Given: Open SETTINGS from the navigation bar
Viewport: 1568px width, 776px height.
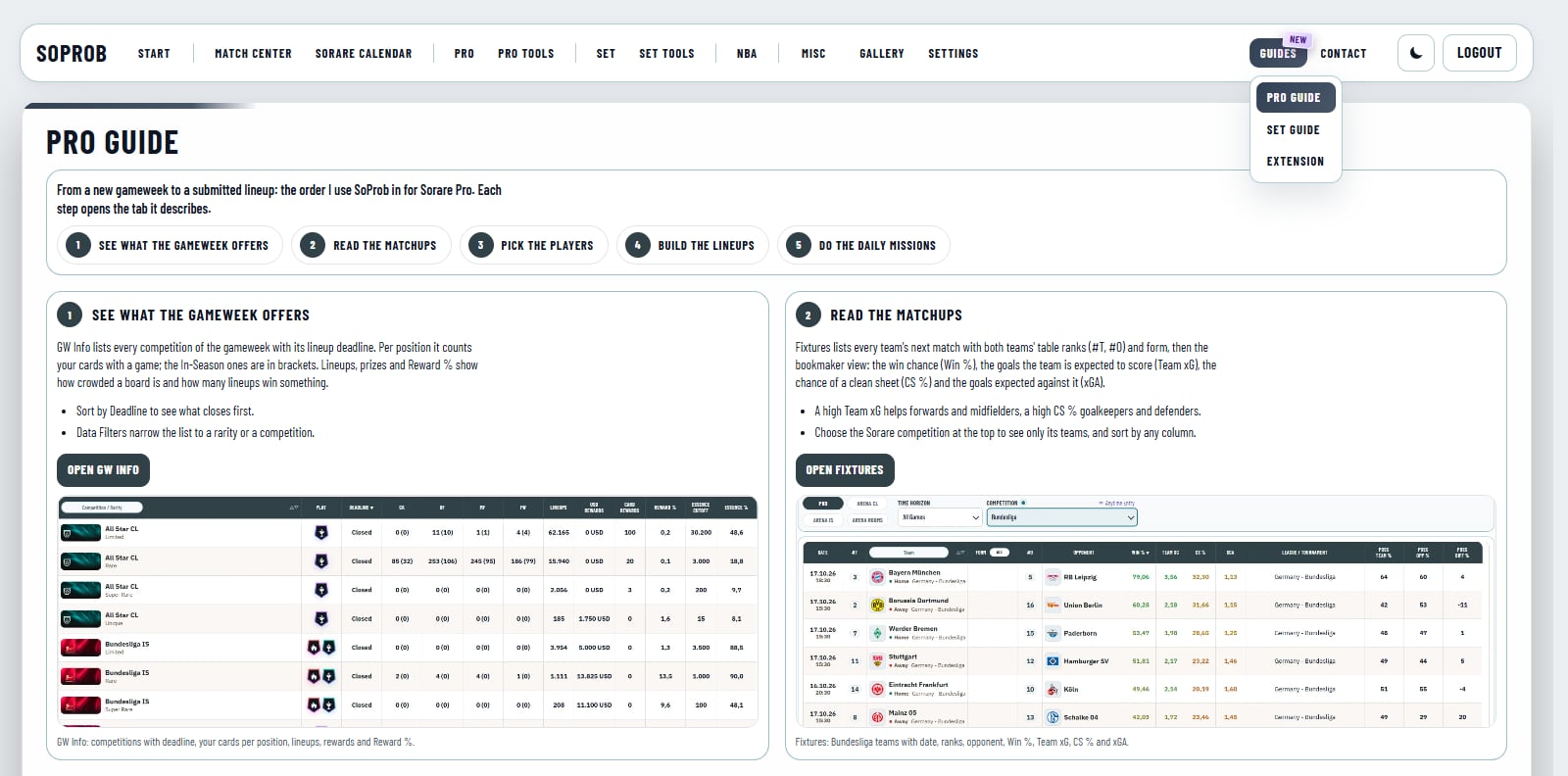Looking at the screenshot, I should coord(954,53).
